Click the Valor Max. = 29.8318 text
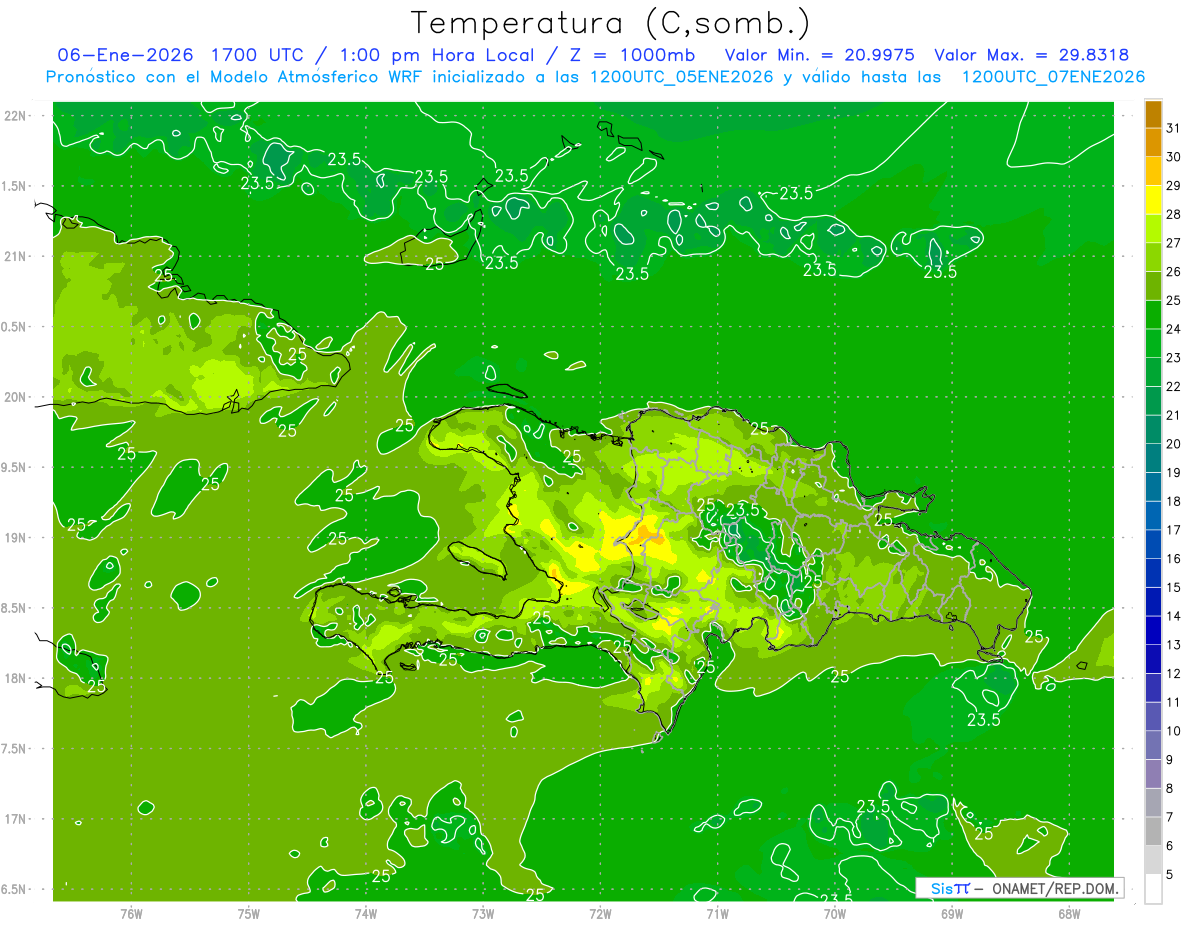Image resolution: width=1200 pixels, height=927 pixels. pyautogui.click(x=1032, y=55)
